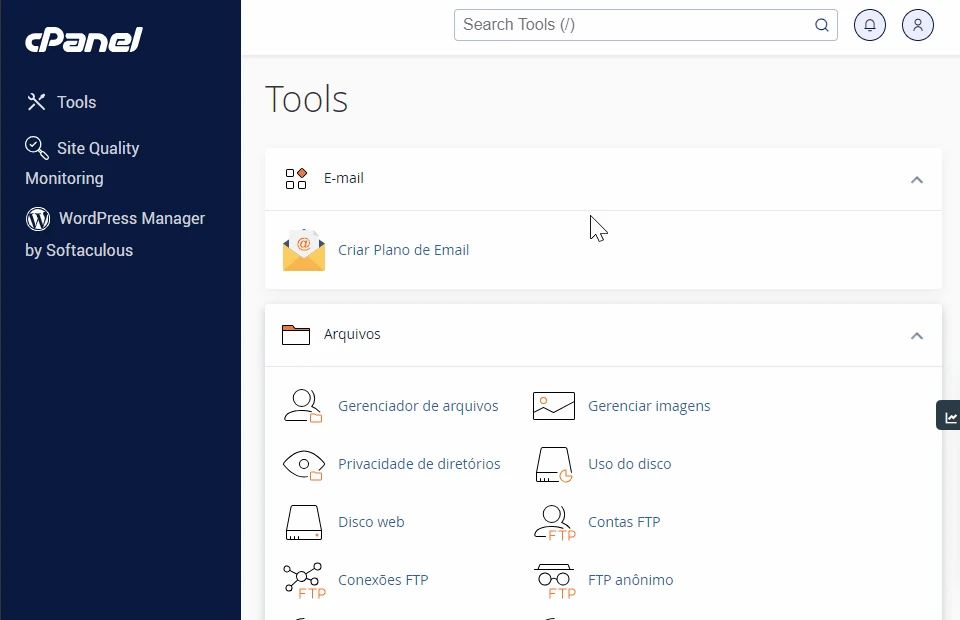Screen dimensions: 960x620
Task: Click the Conexões FTP icon
Action: click(303, 580)
